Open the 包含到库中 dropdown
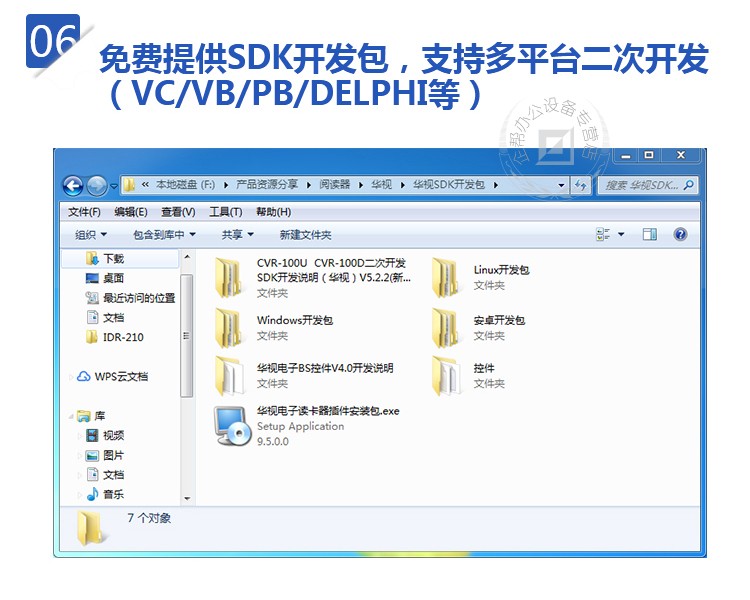The width and height of the screenshot is (750, 600). 164,234
